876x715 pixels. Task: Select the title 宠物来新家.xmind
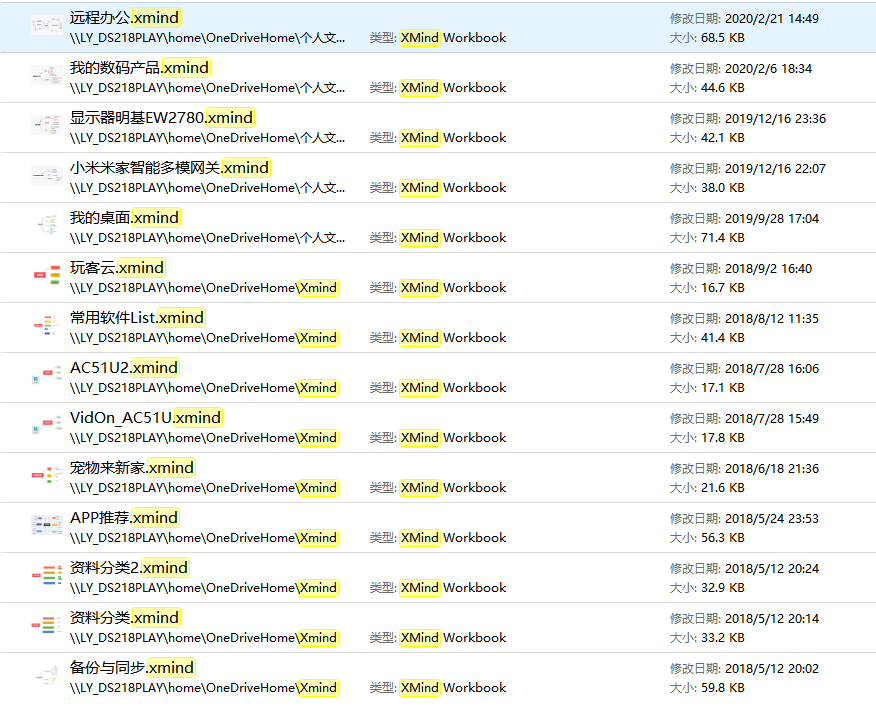pos(132,468)
